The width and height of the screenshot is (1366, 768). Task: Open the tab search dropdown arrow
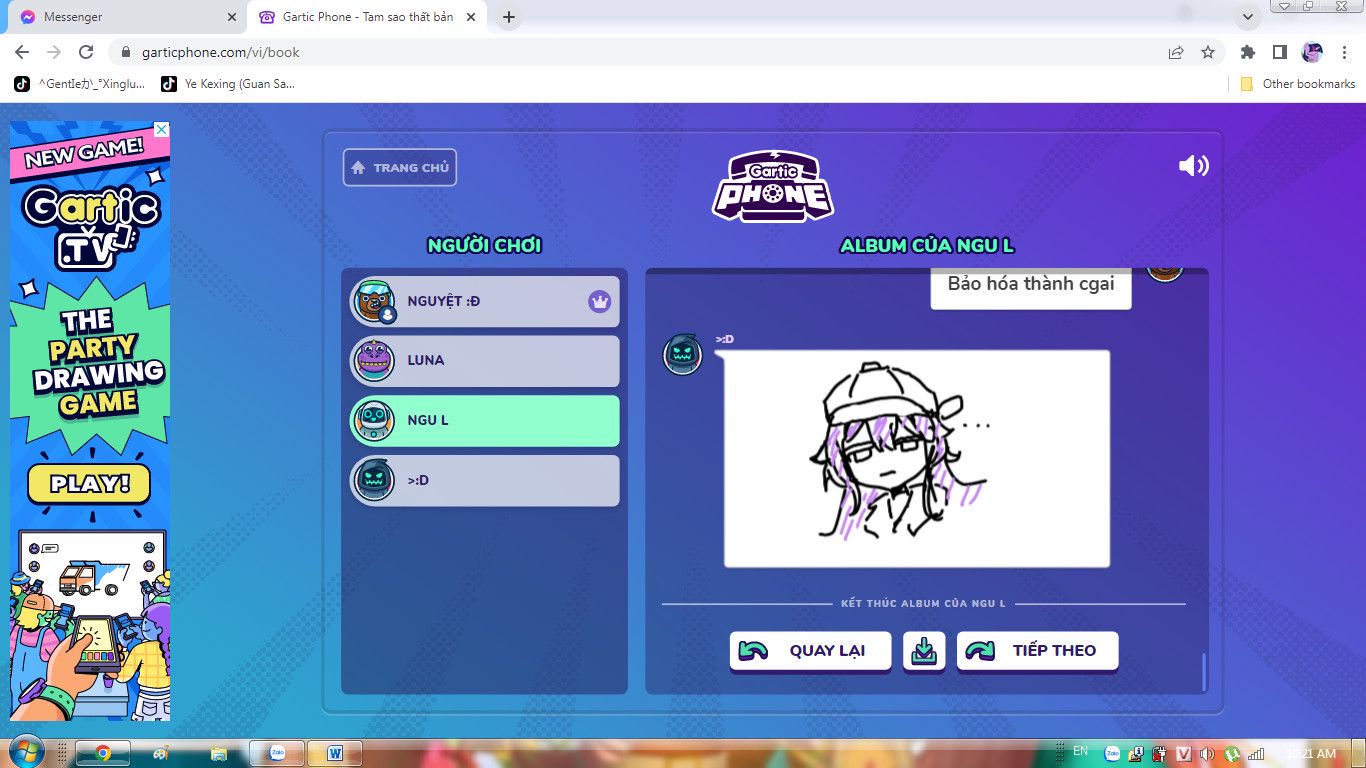tap(1248, 17)
